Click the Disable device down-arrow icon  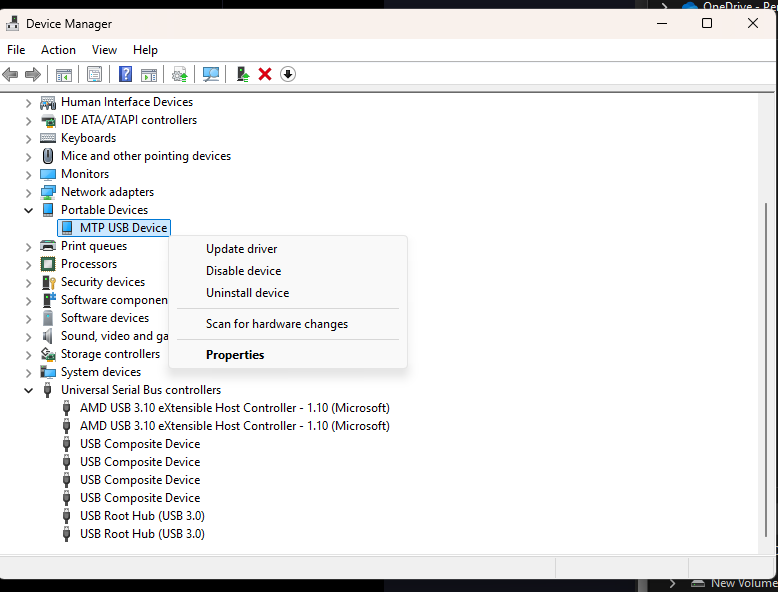(x=288, y=74)
